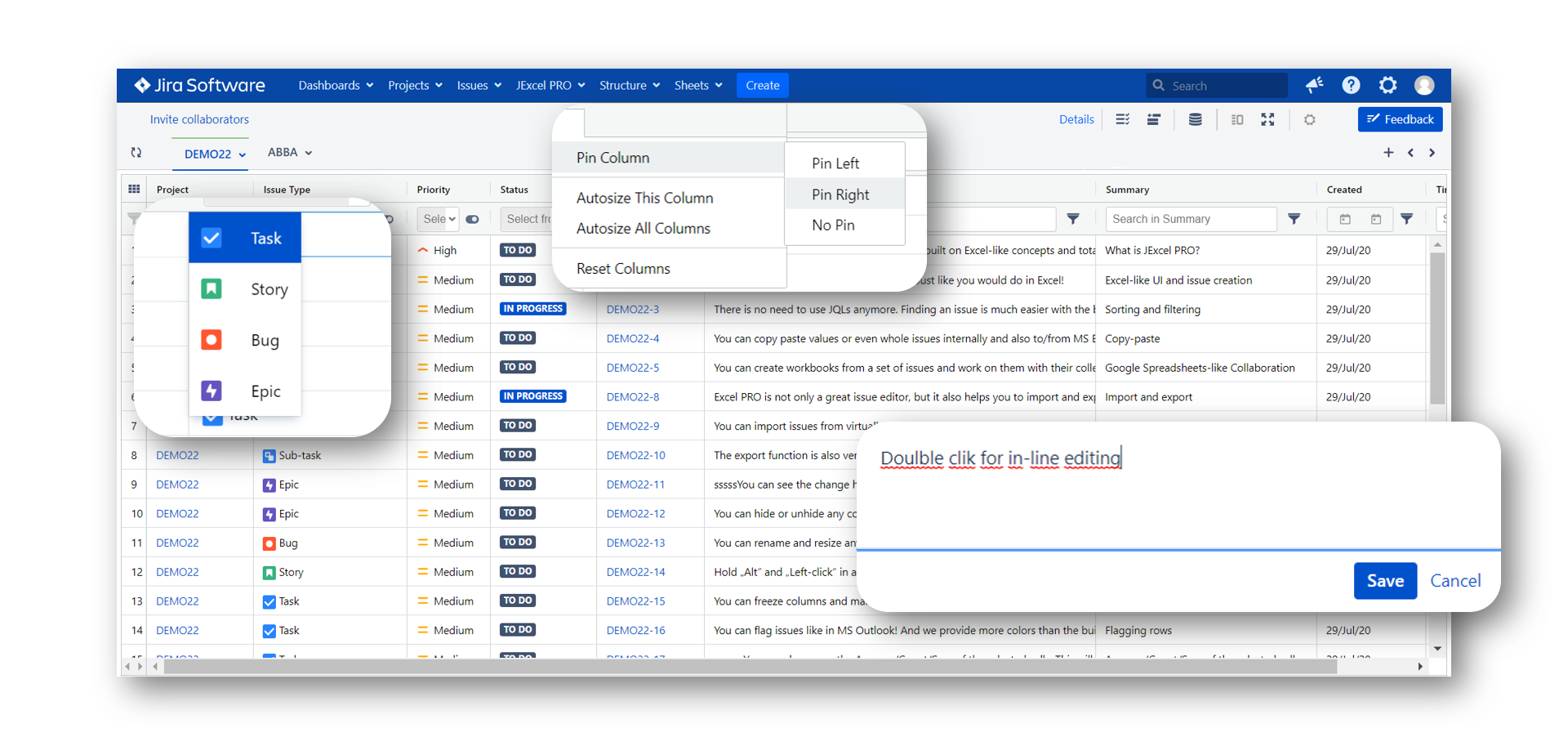Open the JExcel PRO dropdown
Viewport: 1568px width, 746px height.
[550, 85]
